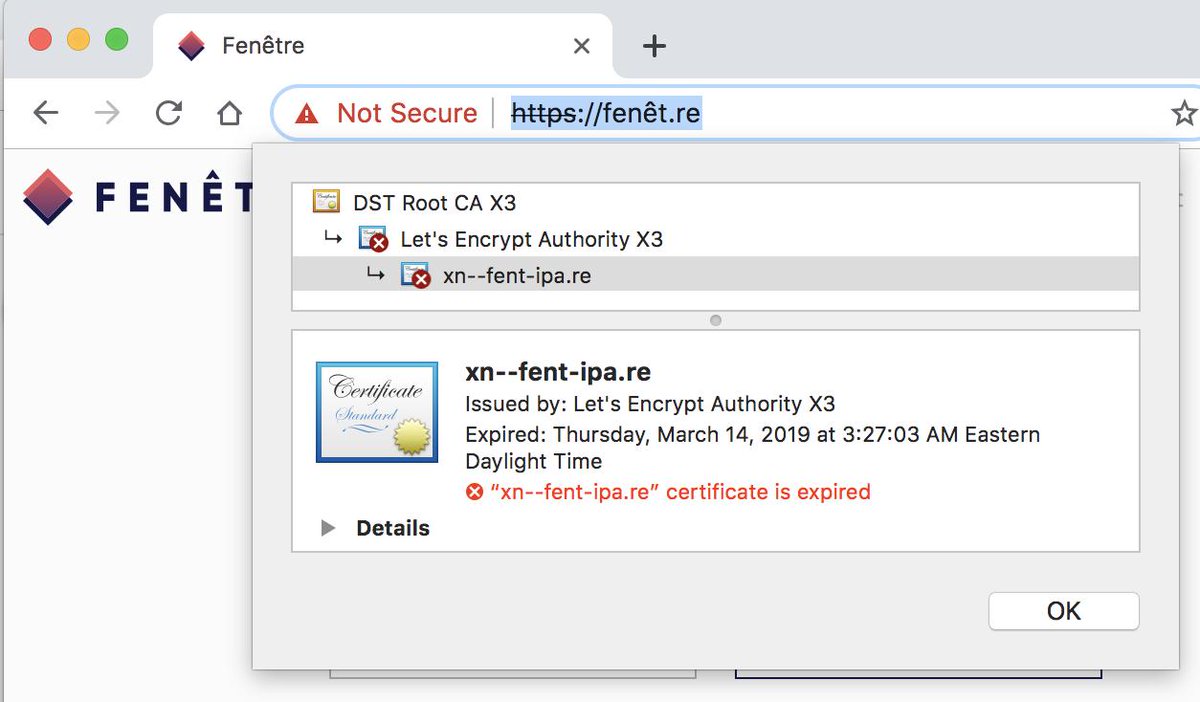Screen dimensions: 1200x702
Task: Click the Let's Encrypt Authority X3 error icon
Action: tap(374, 240)
